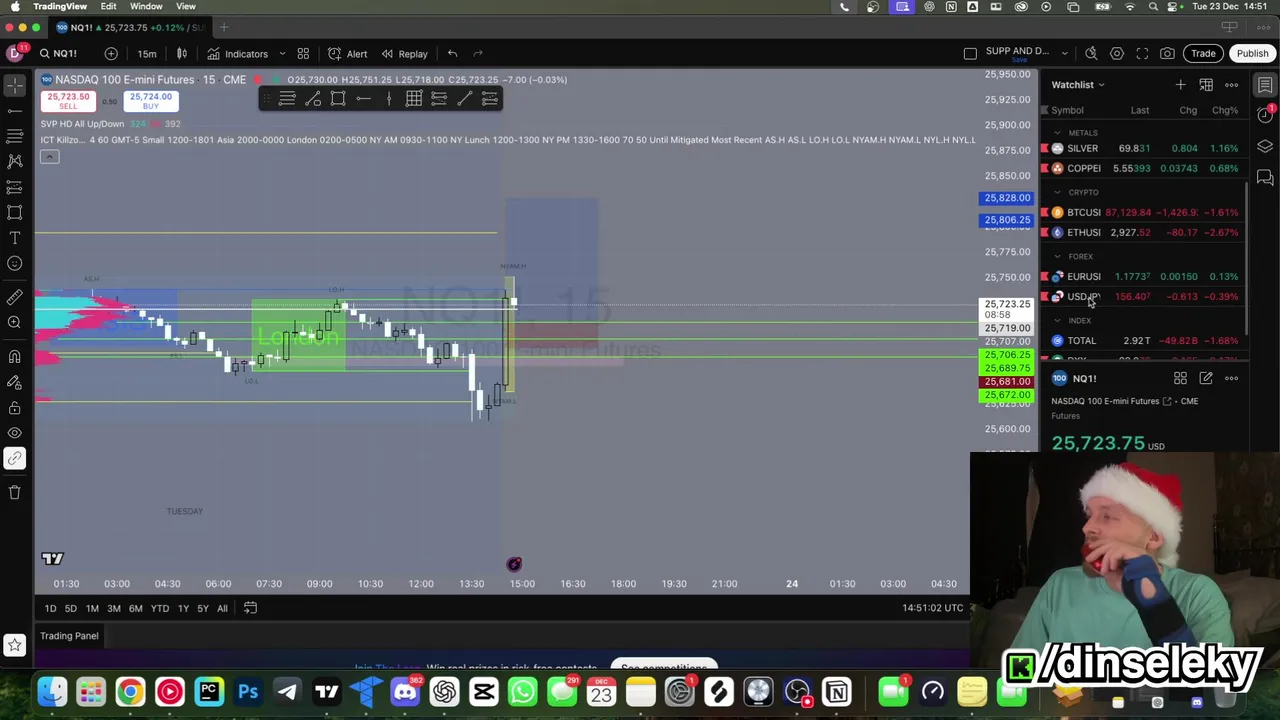Open the chats panel in right sidebar

1265,178
